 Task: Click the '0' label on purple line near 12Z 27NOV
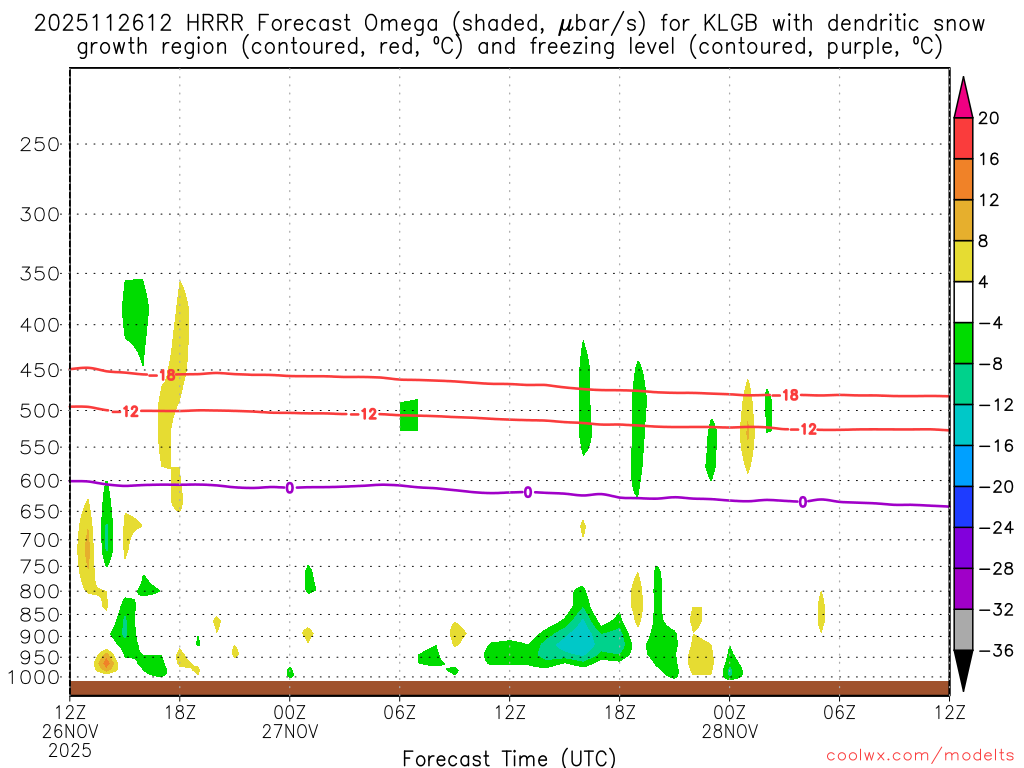[x=528, y=492]
